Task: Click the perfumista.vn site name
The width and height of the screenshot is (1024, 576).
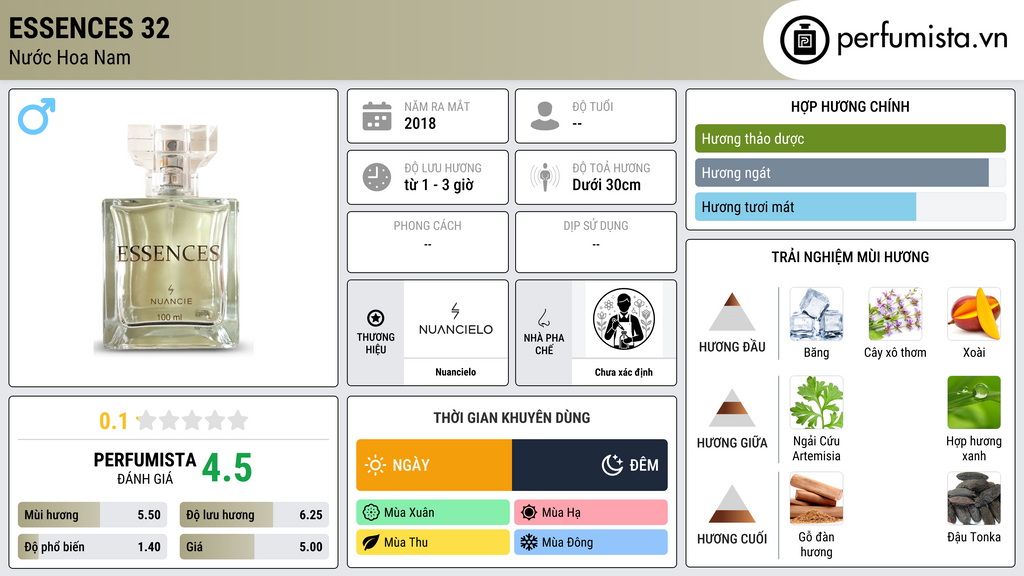Action: coord(922,38)
